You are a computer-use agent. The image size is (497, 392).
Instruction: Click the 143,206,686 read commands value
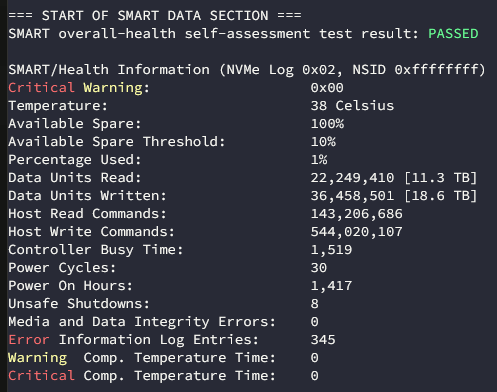pos(356,214)
